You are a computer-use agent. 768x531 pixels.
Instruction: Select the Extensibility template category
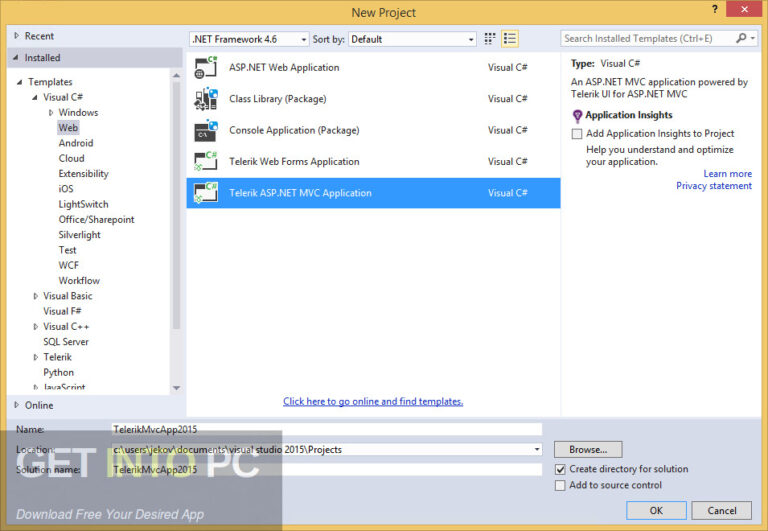(83, 173)
